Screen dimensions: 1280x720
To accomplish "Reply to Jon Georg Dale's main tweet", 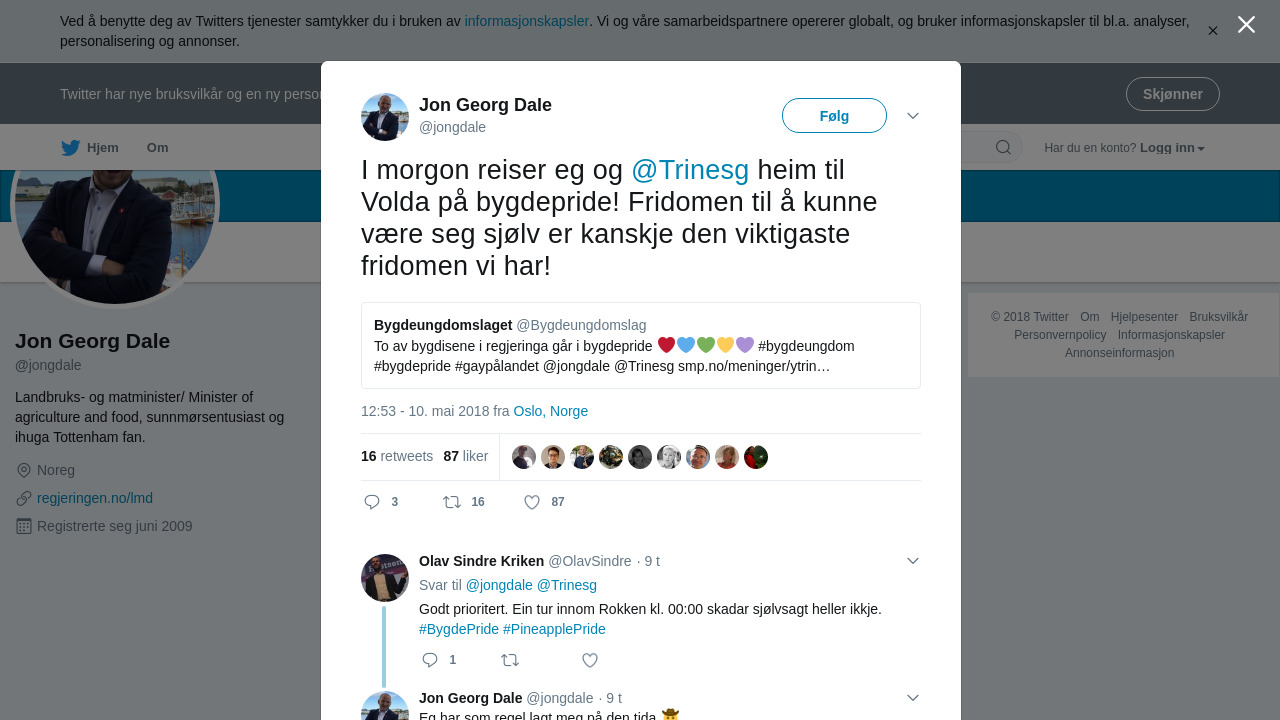I will (372, 502).
